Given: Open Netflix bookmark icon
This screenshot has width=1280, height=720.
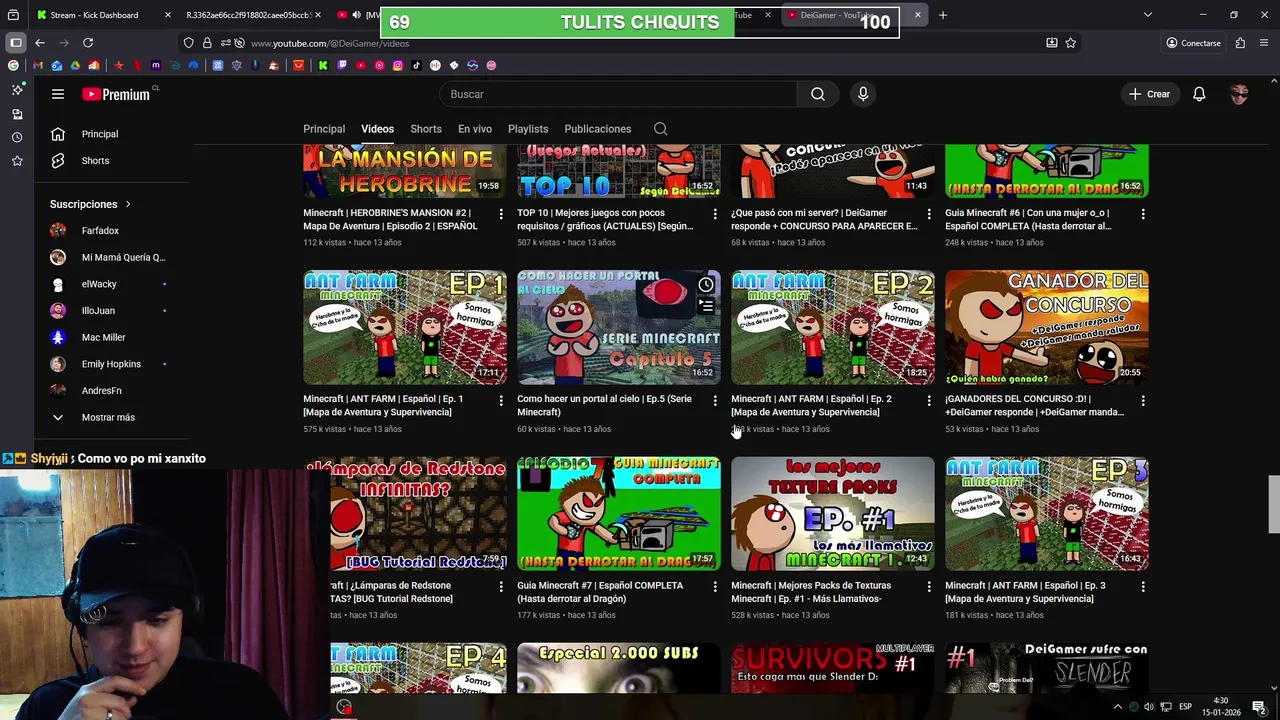Looking at the screenshot, I should 137,65.
